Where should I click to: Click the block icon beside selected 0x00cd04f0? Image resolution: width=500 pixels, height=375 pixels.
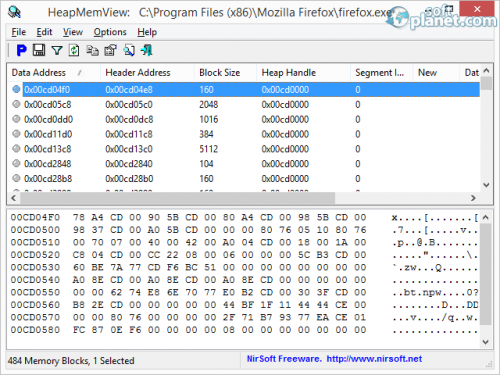point(16,89)
